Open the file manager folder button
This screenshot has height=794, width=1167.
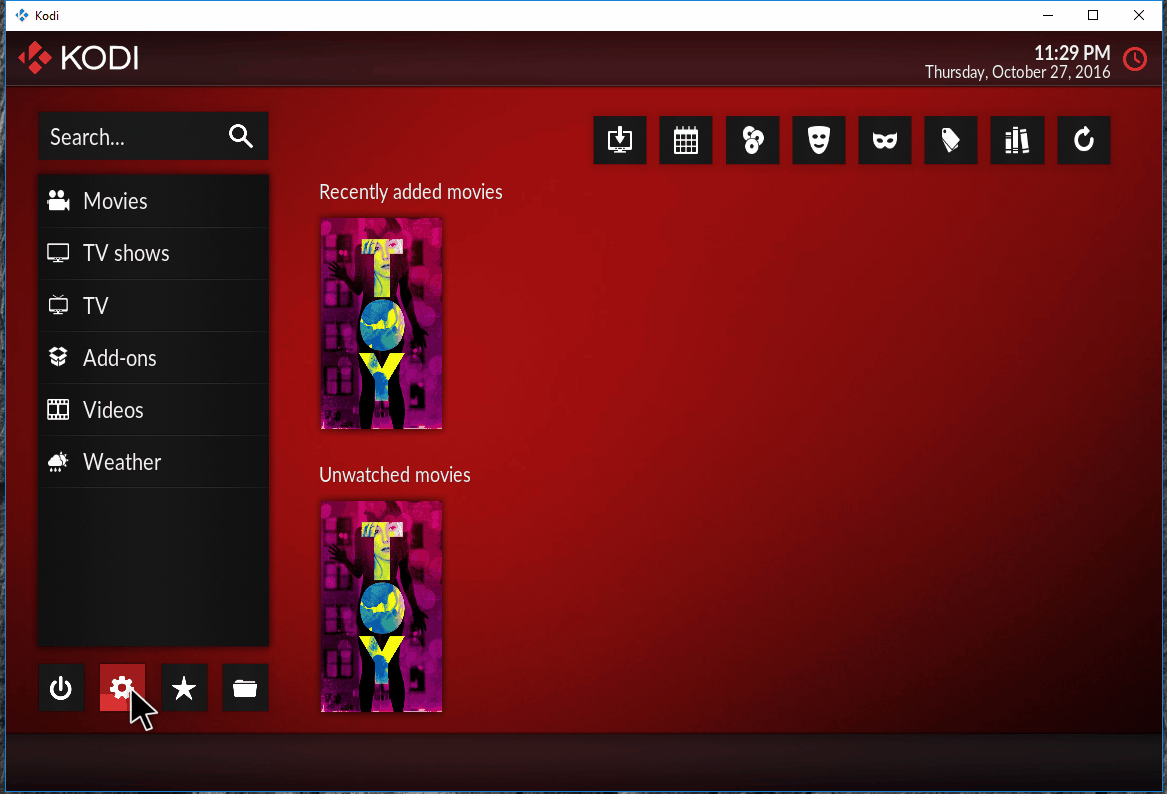(x=245, y=688)
